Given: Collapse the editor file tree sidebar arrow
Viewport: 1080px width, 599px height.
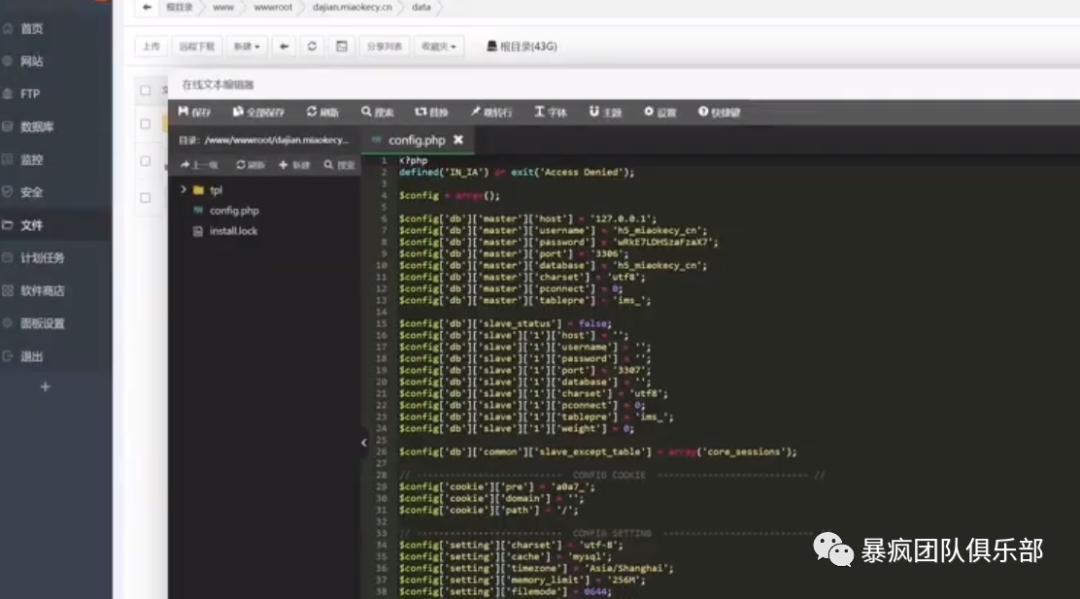Looking at the screenshot, I should point(364,442).
